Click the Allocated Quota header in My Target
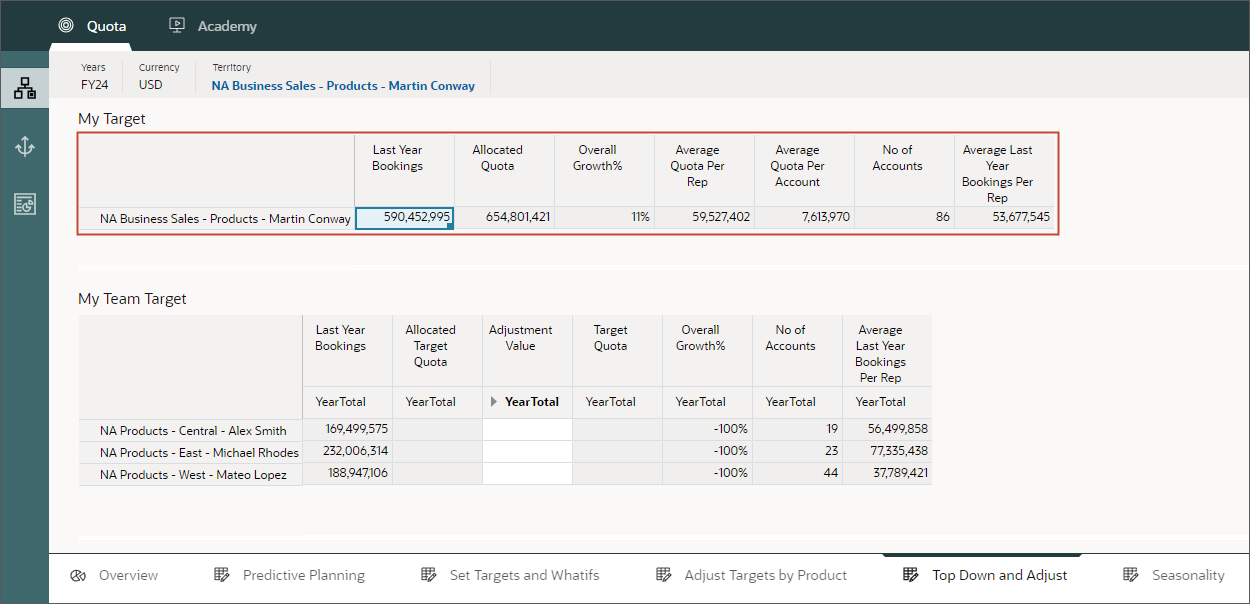The width and height of the screenshot is (1250, 604). [x=504, y=171]
